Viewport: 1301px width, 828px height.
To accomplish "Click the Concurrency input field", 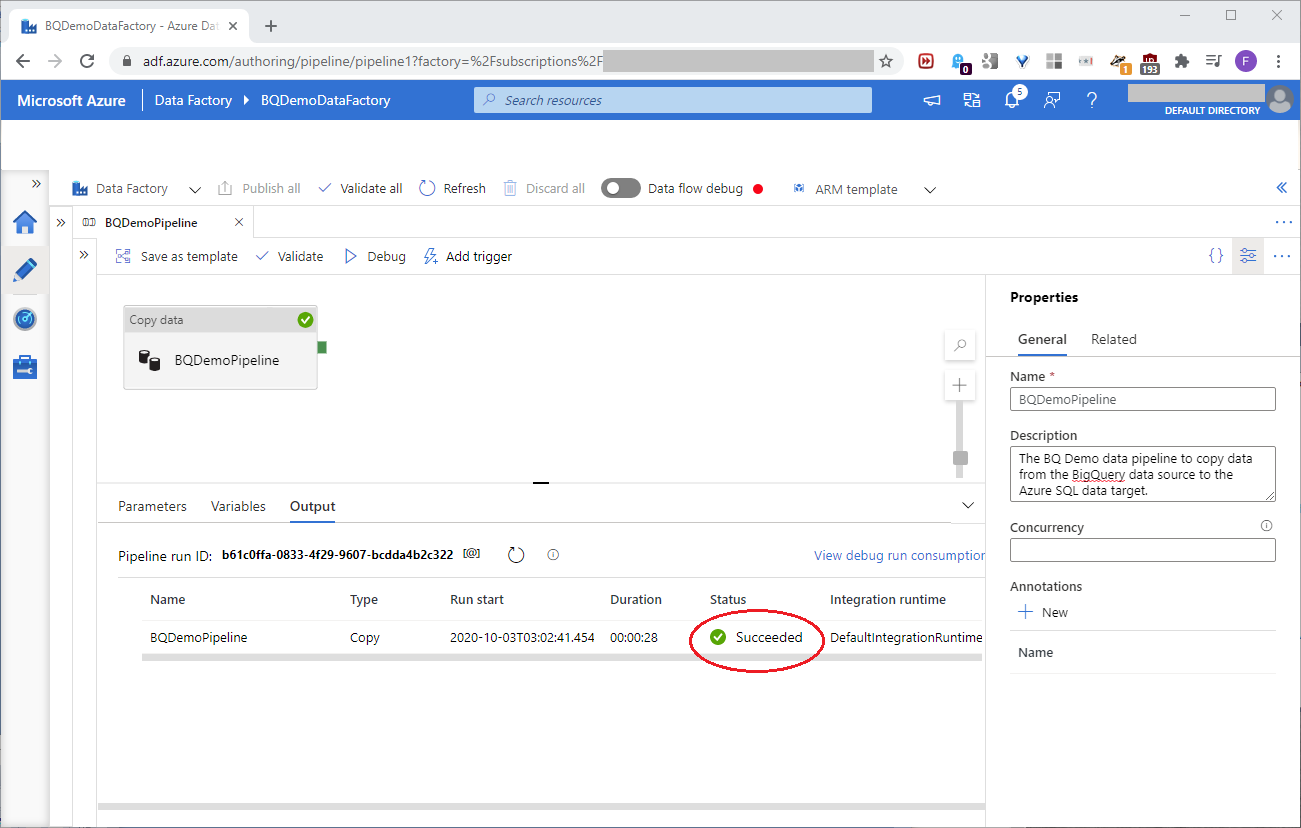I will 1143,550.
